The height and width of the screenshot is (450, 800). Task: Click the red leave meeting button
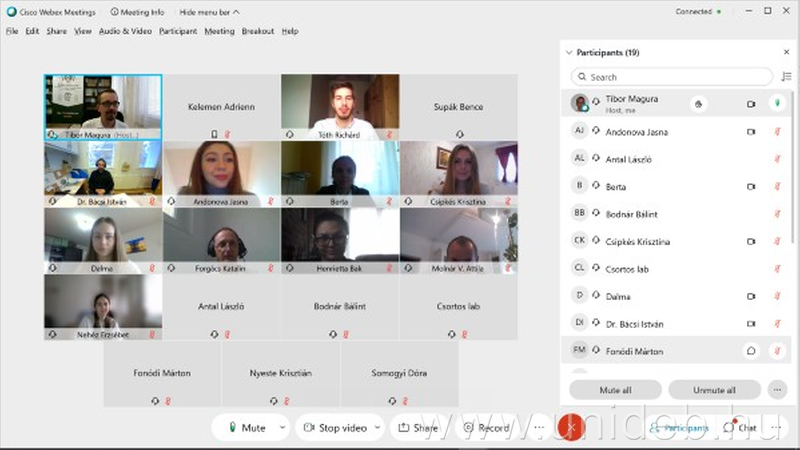[571, 427]
